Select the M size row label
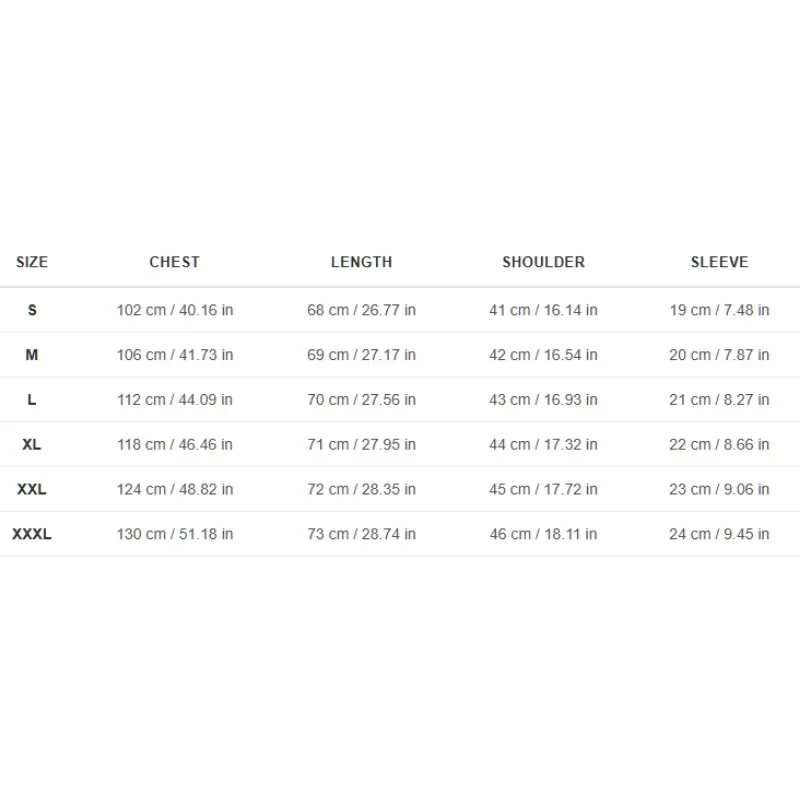 pos(32,355)
